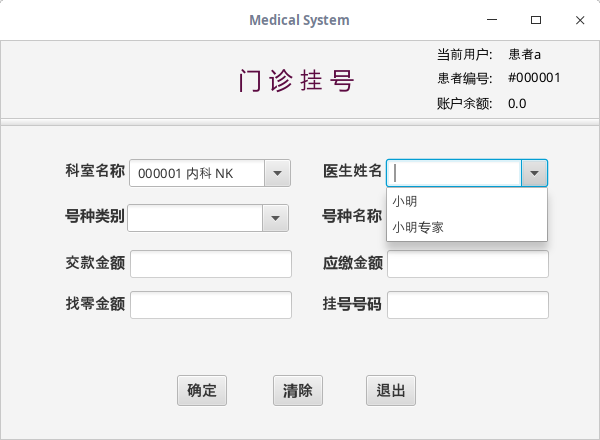
Task: Click inside the 医生姓名 text box
Action: 455,173
